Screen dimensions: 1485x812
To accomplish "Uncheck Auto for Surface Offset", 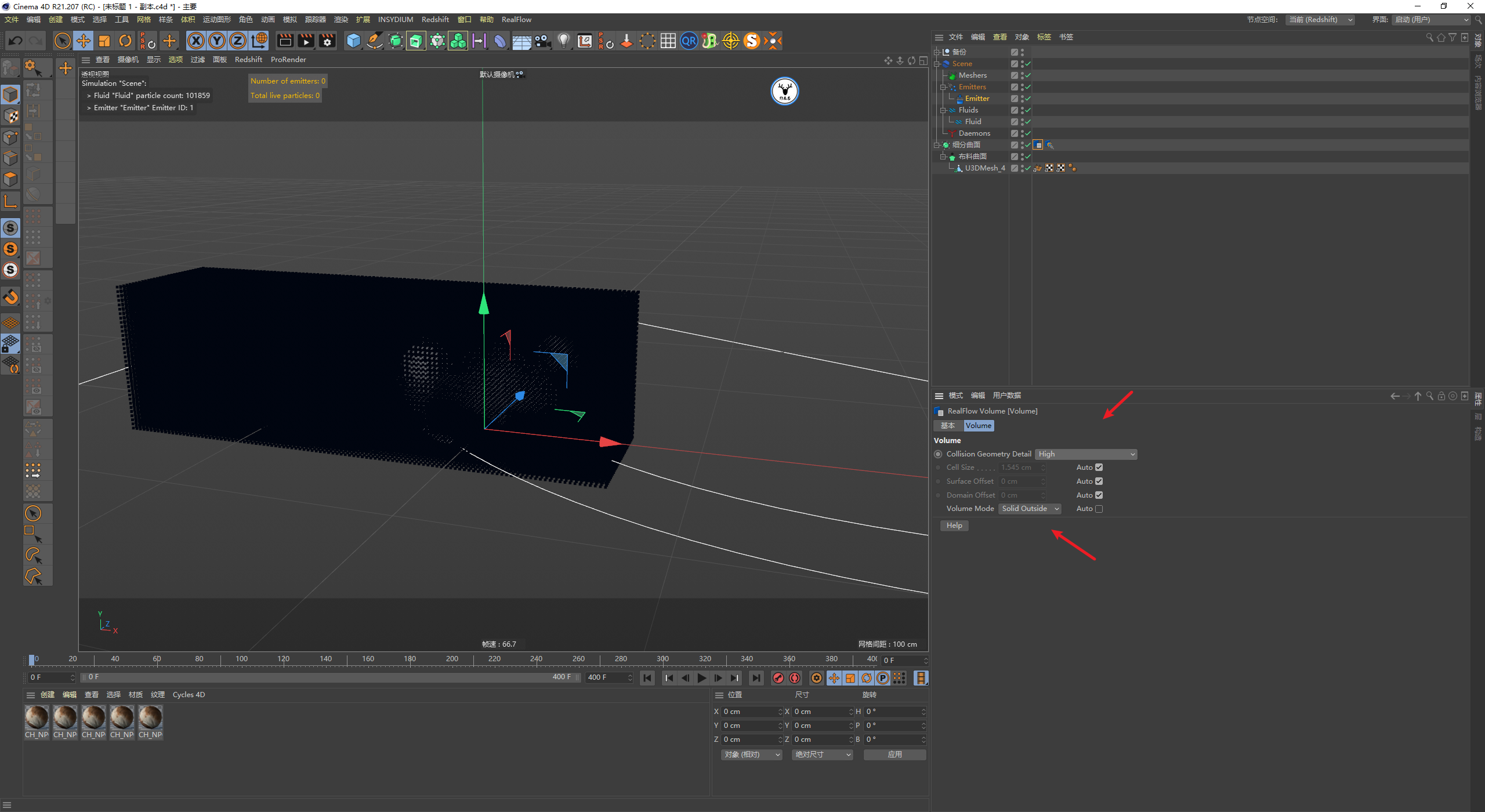I will 1099,481.
